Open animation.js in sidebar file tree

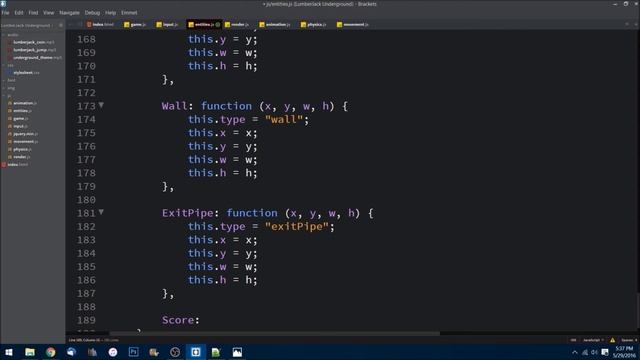click(25, 103)
